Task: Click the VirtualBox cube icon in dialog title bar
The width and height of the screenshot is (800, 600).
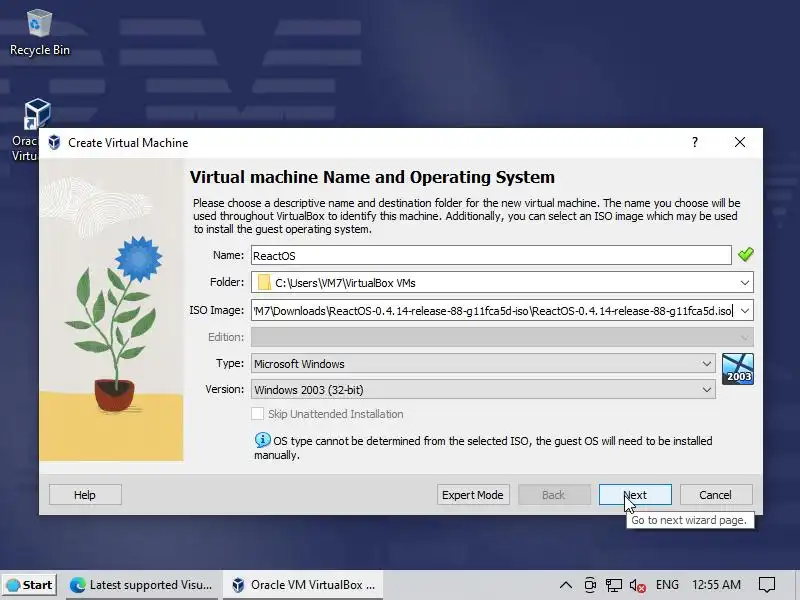Action: [54, 142]
